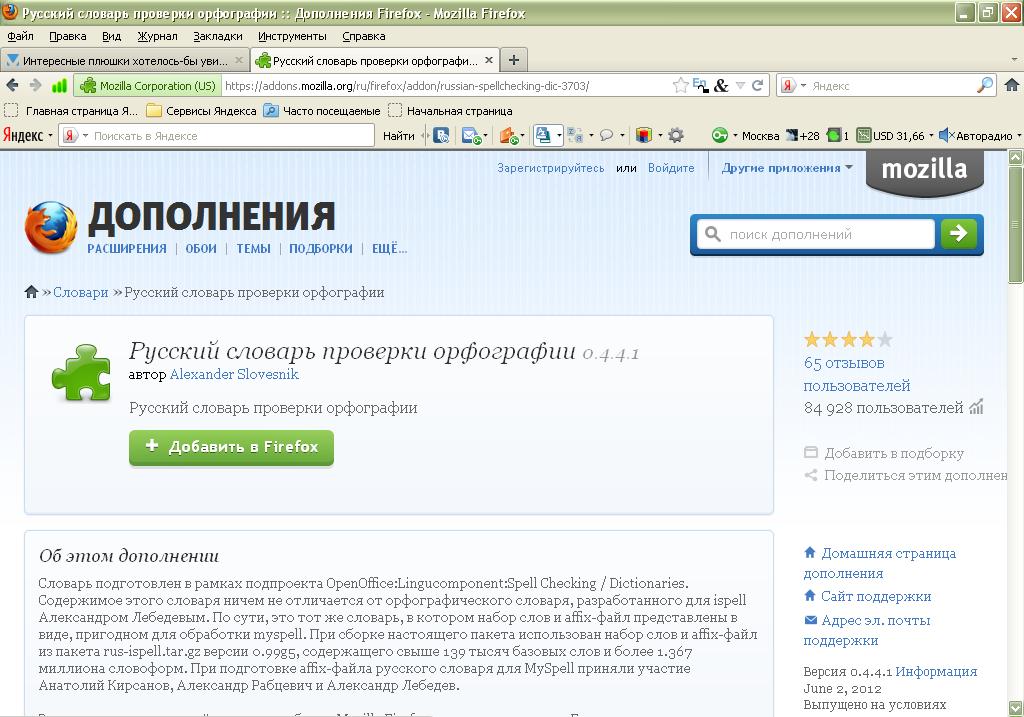Open Yandex bar settings gear
Screen dimensions: 1024x717
pos(676,135)
